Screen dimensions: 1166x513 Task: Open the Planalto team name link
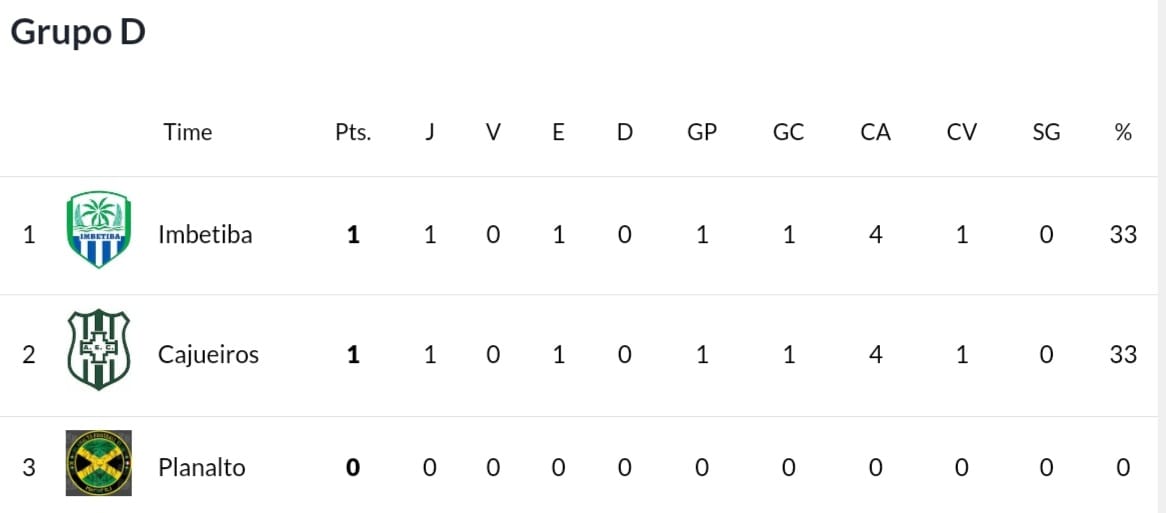tap(202, 468)
